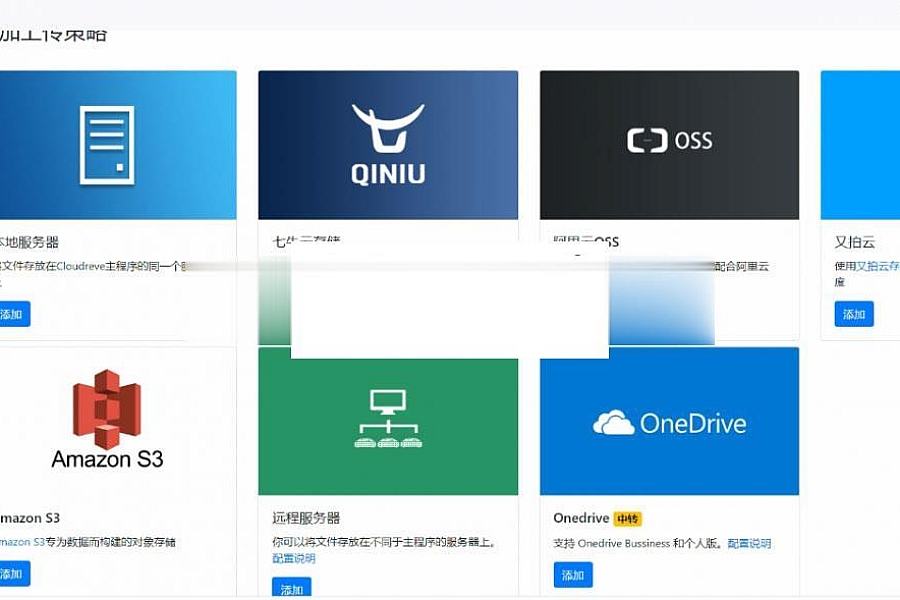
Task: Open 配置说明 link beside Onedrive description
Action: (x=749, y=543)
